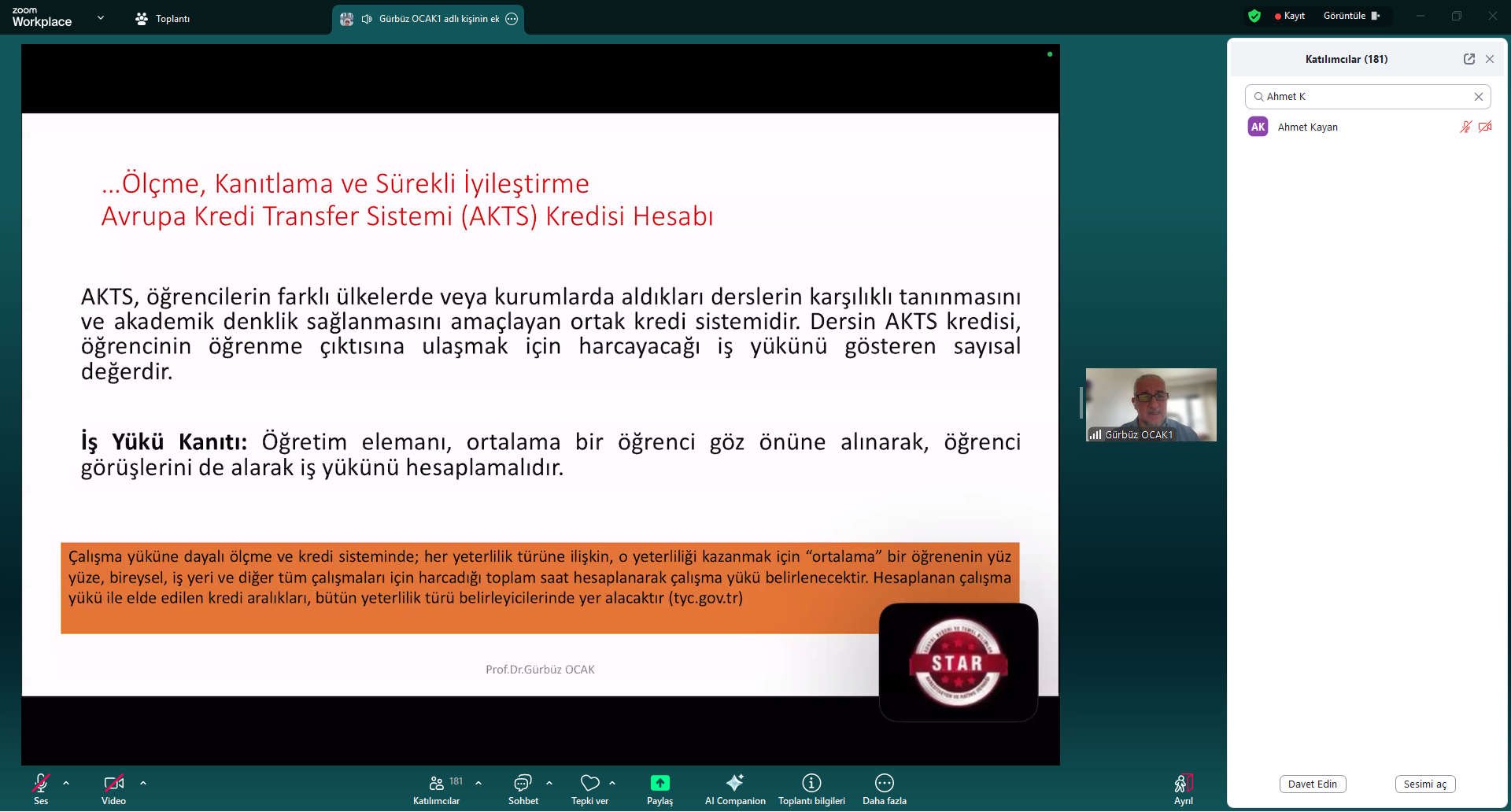1511x812 pixels.
Task: Click the green Paylaş share icon
Action: (x=659, y=783)
